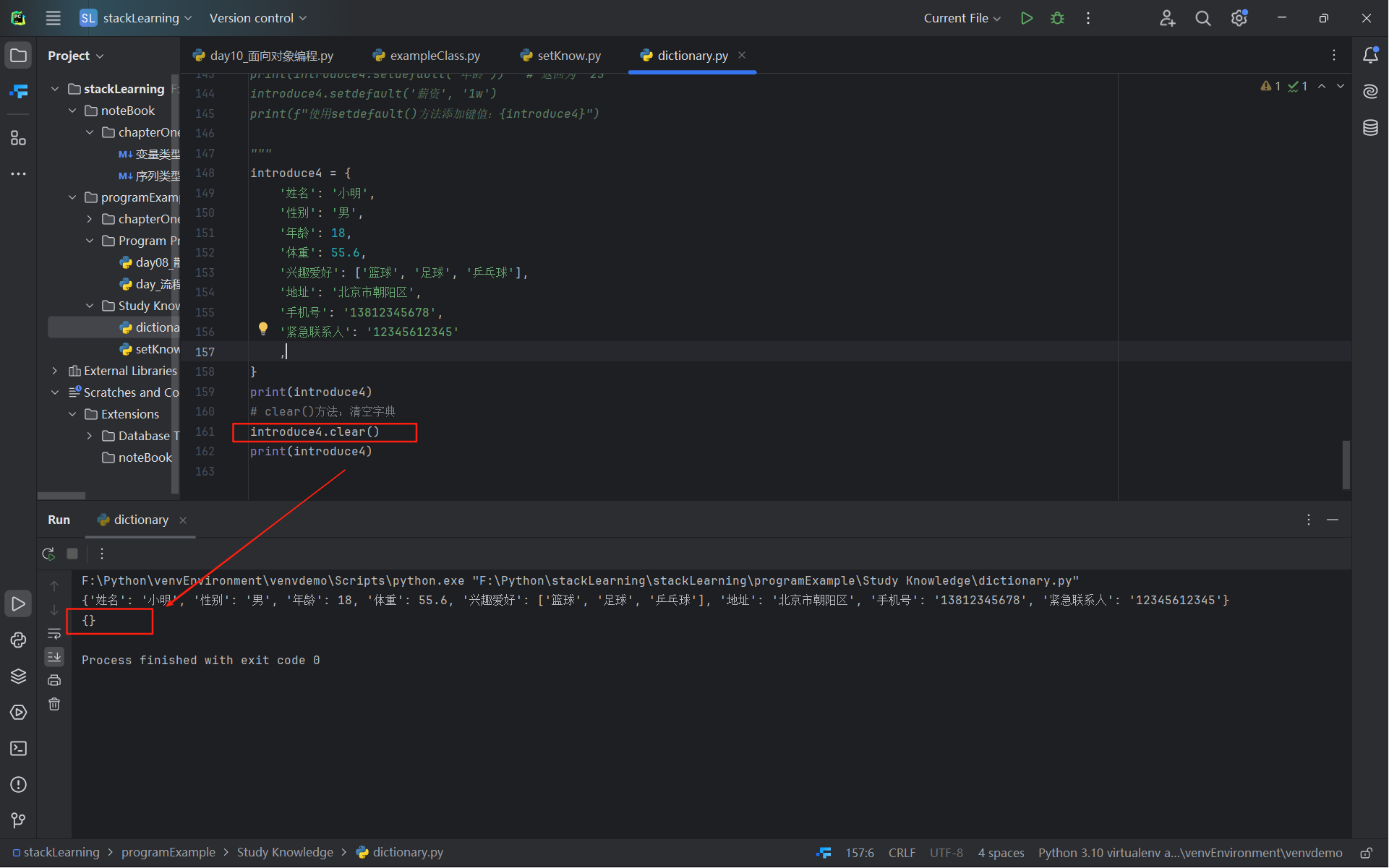Image resolution: width=1389 pixels, height=868 pixels.
Task: Expand the External Libraries tree node
Action: coord(55,371)
